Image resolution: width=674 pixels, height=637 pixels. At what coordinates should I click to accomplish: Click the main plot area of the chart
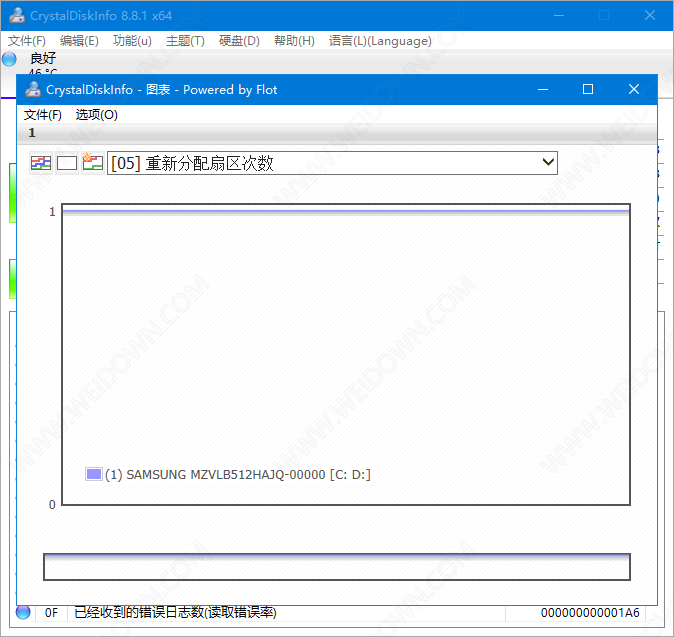[346, 355]
